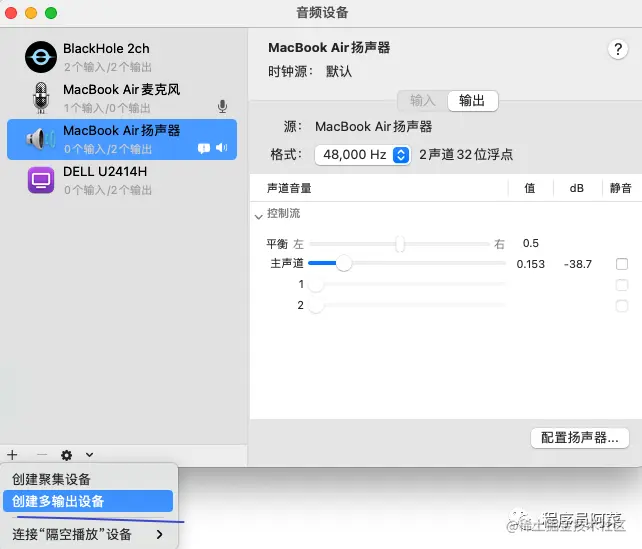The width and height of the screenshot is (642, 549).
Task: Open the gear action menu
Action: click(x=66, y=455)
